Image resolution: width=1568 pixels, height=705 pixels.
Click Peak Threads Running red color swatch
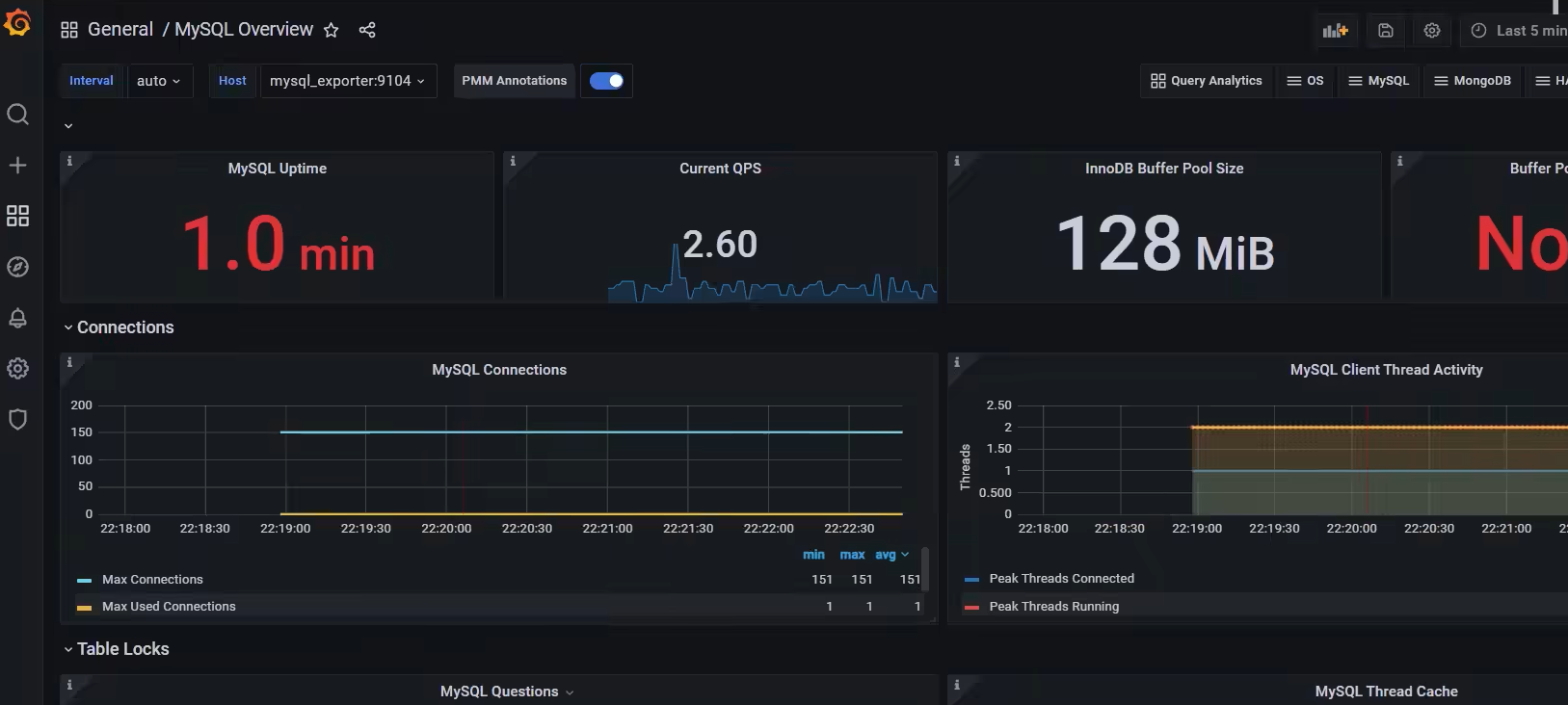click(971, 608)
